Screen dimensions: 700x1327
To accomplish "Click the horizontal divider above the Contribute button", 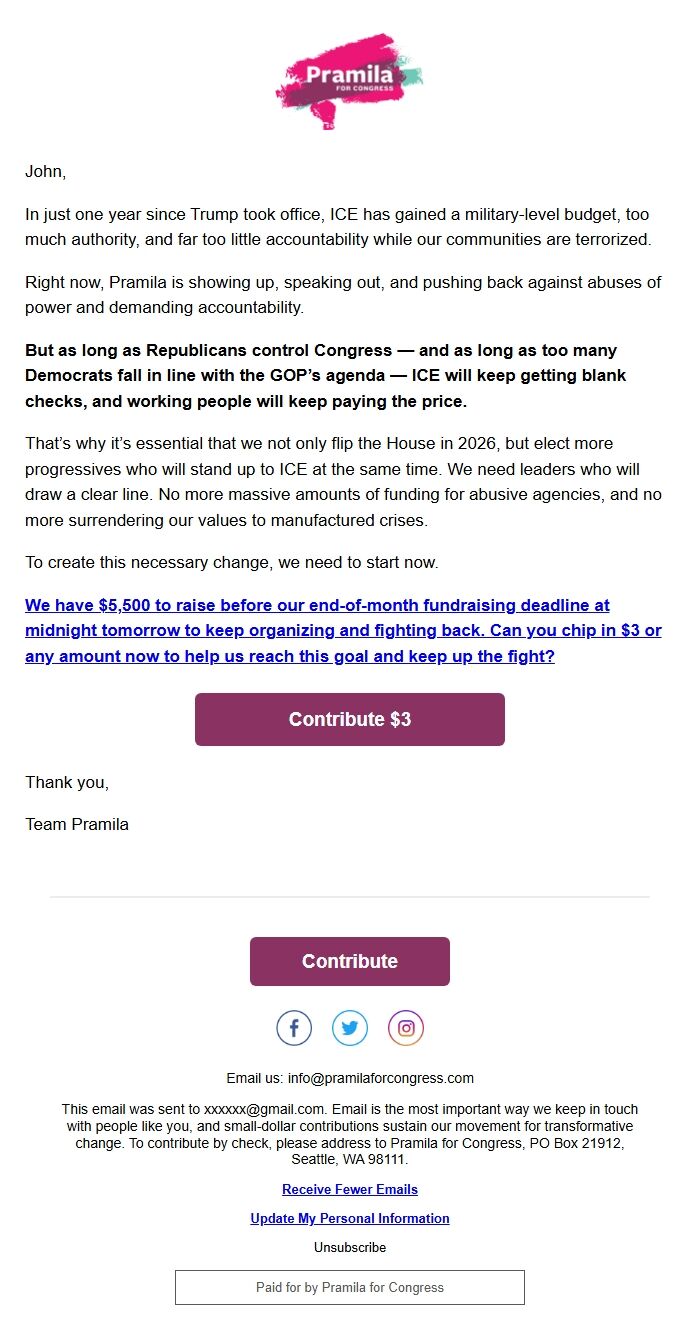I will point(349,897).
